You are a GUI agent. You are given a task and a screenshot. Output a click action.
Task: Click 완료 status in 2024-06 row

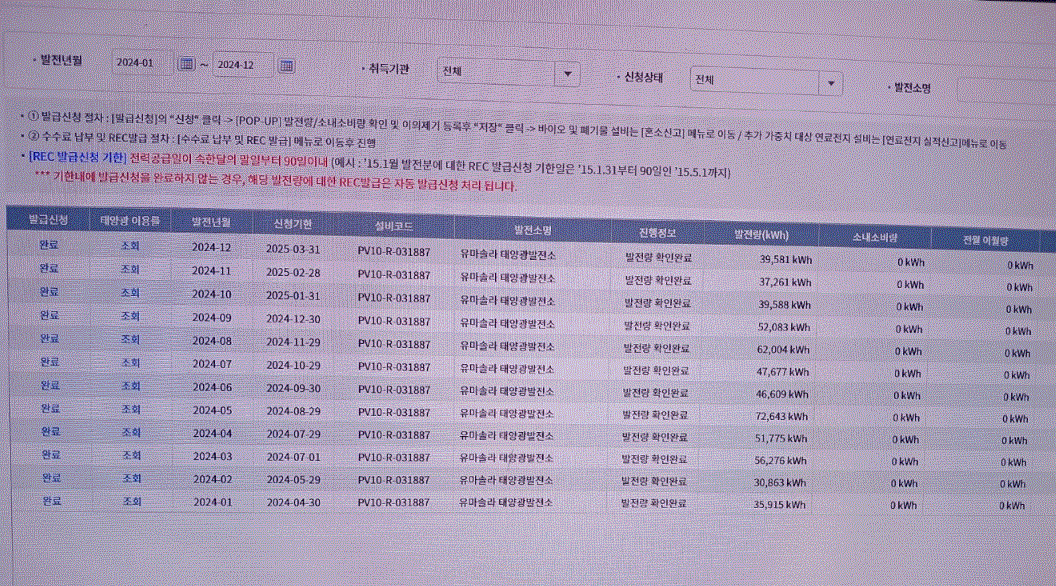(50, 385)
